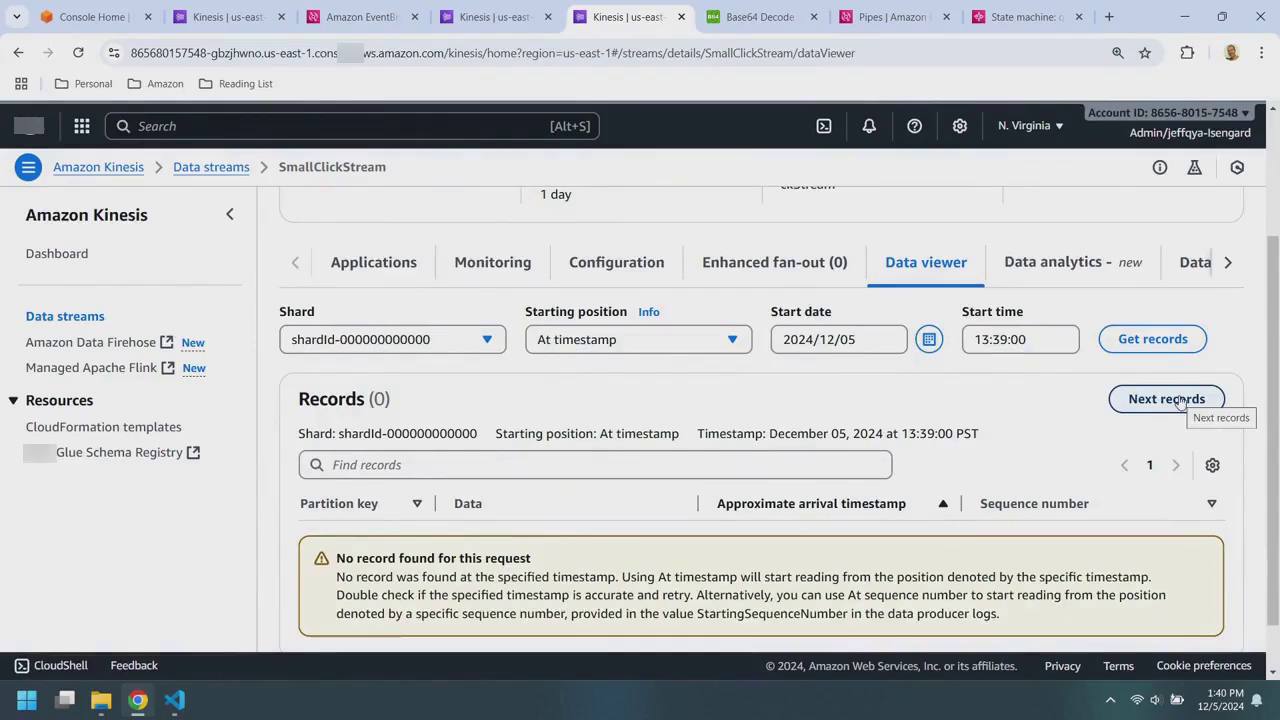Open the Start date calendar picker

pos(929,339)
